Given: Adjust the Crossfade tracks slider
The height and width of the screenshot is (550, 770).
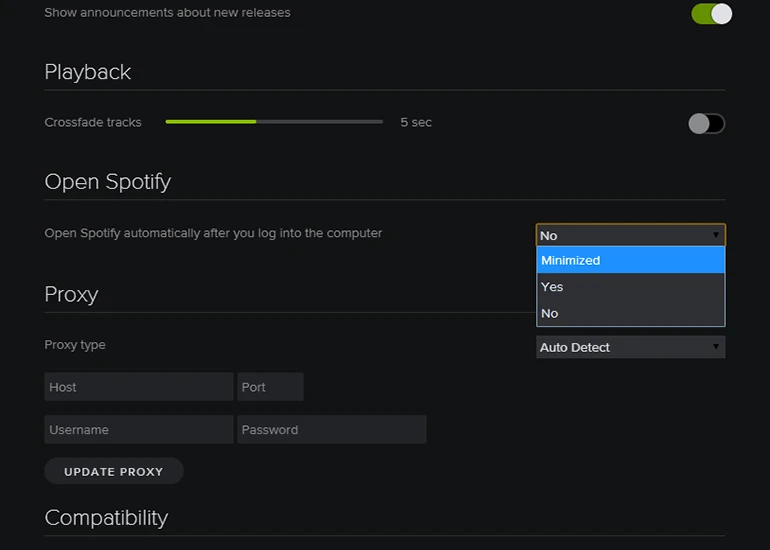Looking at the screenshot, I should tap(274, 122).
